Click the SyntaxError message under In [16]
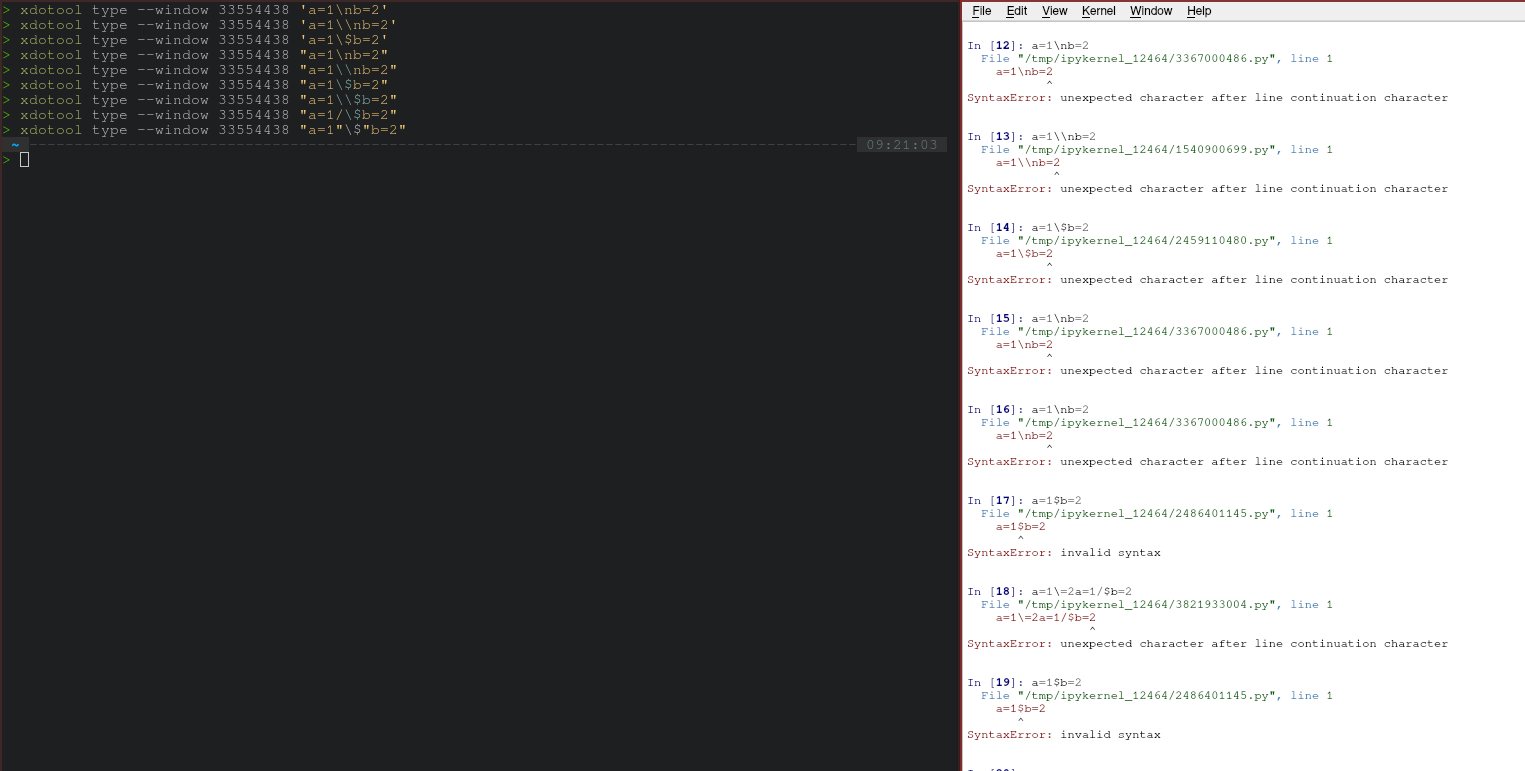This screenshot has height=771, width=1525. coord(1207,462)
